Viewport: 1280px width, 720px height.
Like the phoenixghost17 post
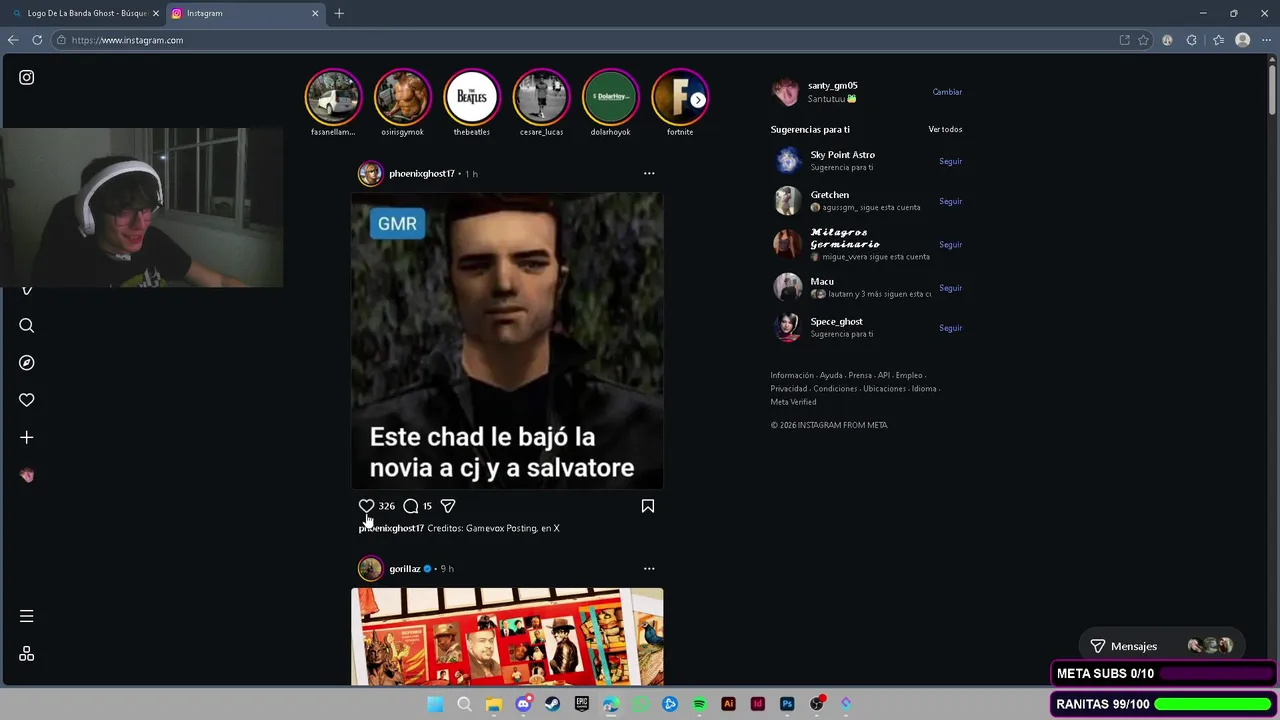click(366, 506)
